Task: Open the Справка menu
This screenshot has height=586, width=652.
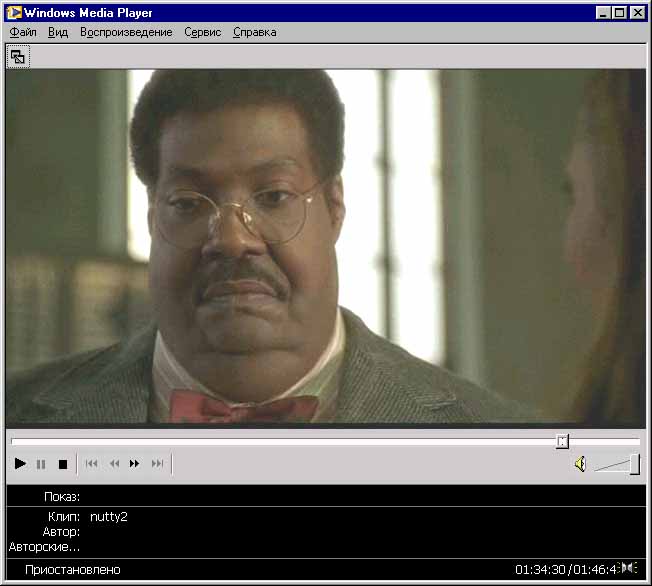Action: pyautogui.click(x=254, y=32)
